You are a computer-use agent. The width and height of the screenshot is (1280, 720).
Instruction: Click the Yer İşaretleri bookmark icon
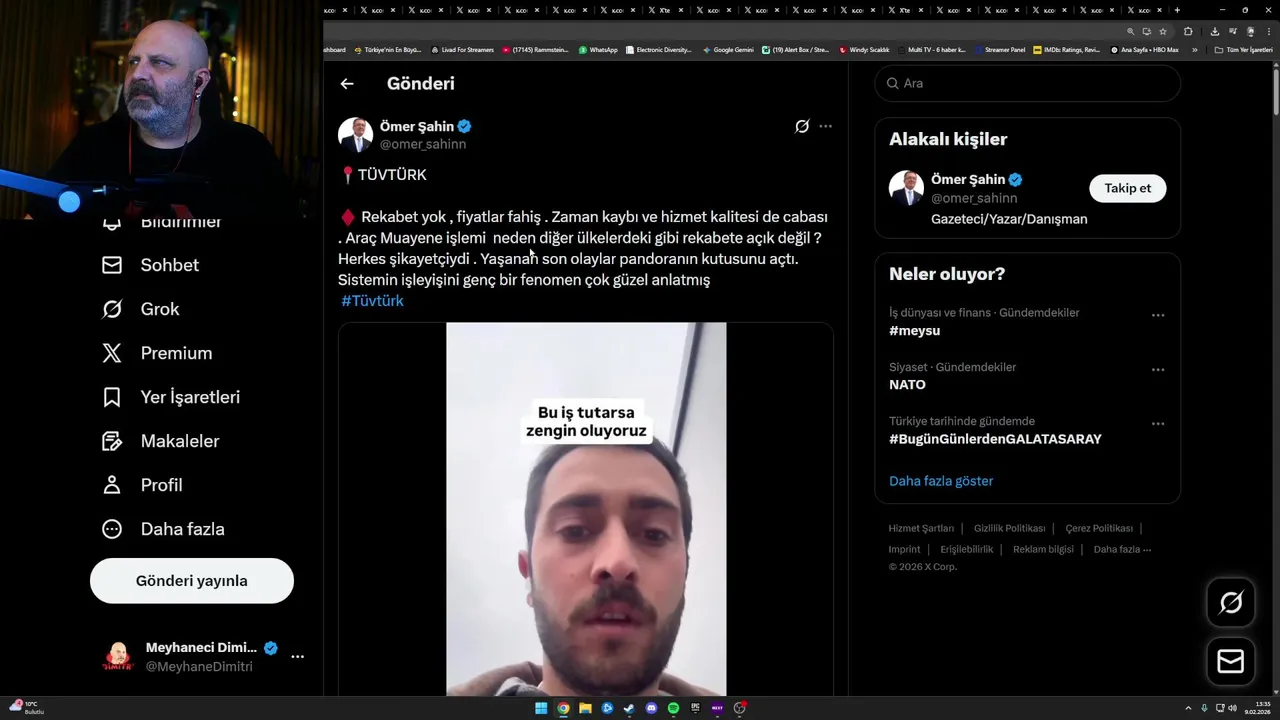[x=112, y=397]
